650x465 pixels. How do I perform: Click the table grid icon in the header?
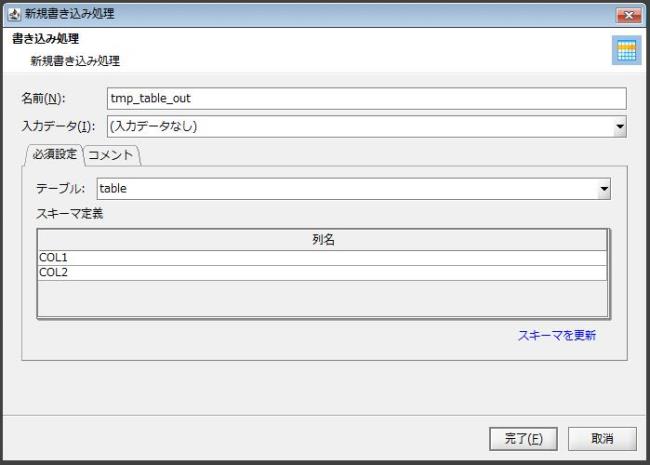click(625, 51)
